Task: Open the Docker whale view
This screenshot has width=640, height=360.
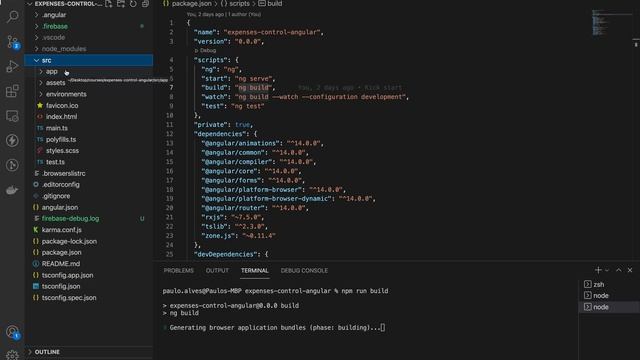Action: [13, 190]
